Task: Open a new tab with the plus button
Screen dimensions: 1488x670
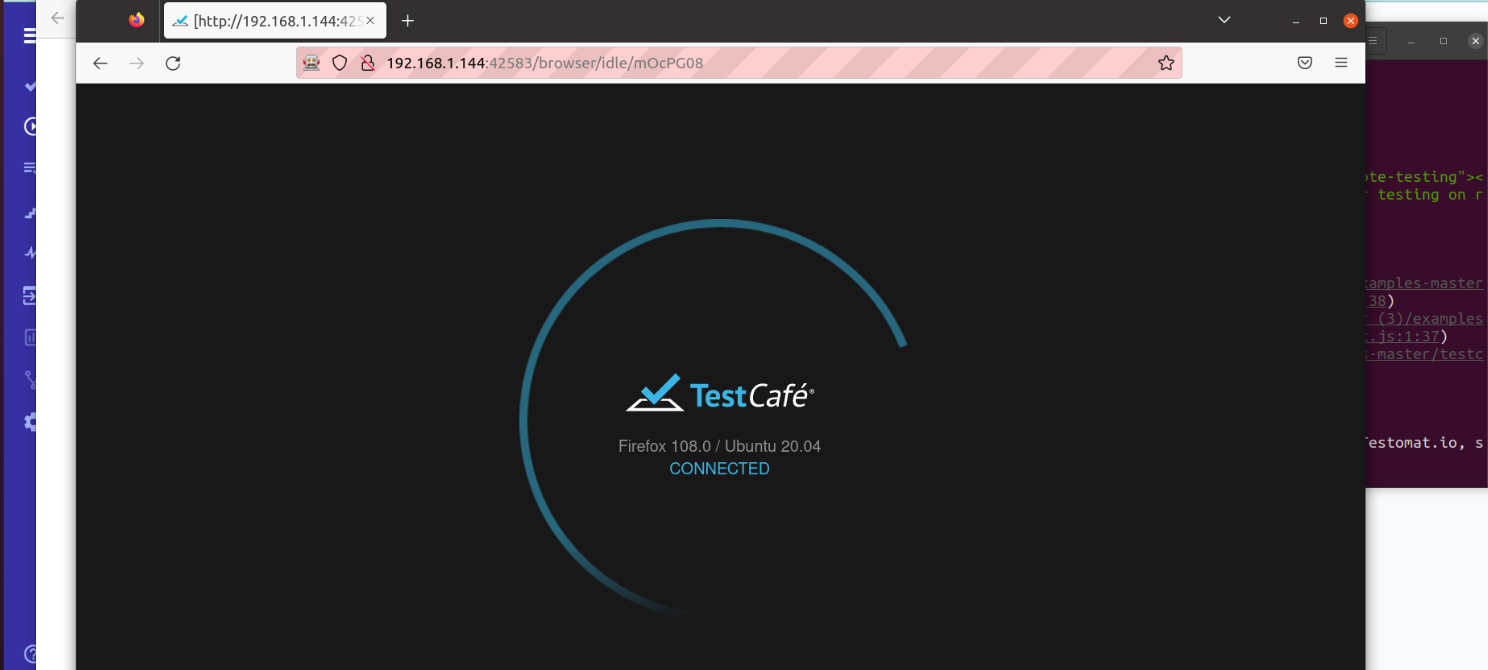Action: [407, 19]
